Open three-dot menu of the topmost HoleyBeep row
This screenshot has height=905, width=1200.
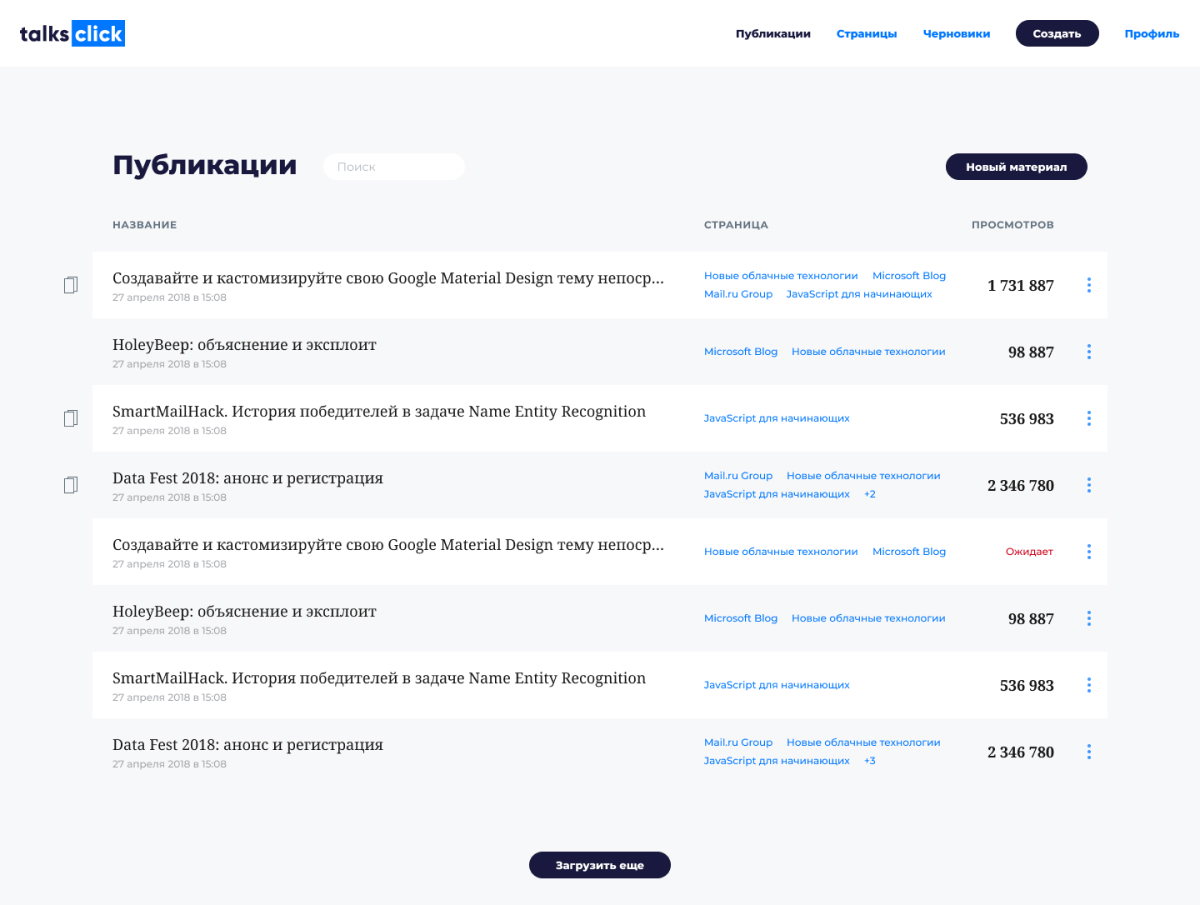pos(1089,352)
